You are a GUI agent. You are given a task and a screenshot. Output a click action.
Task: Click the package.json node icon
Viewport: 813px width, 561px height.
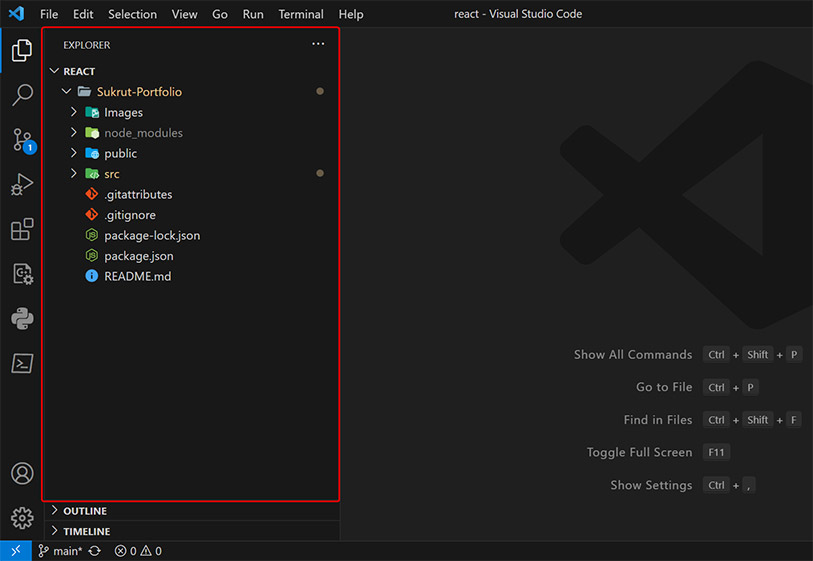click(92, 256)
